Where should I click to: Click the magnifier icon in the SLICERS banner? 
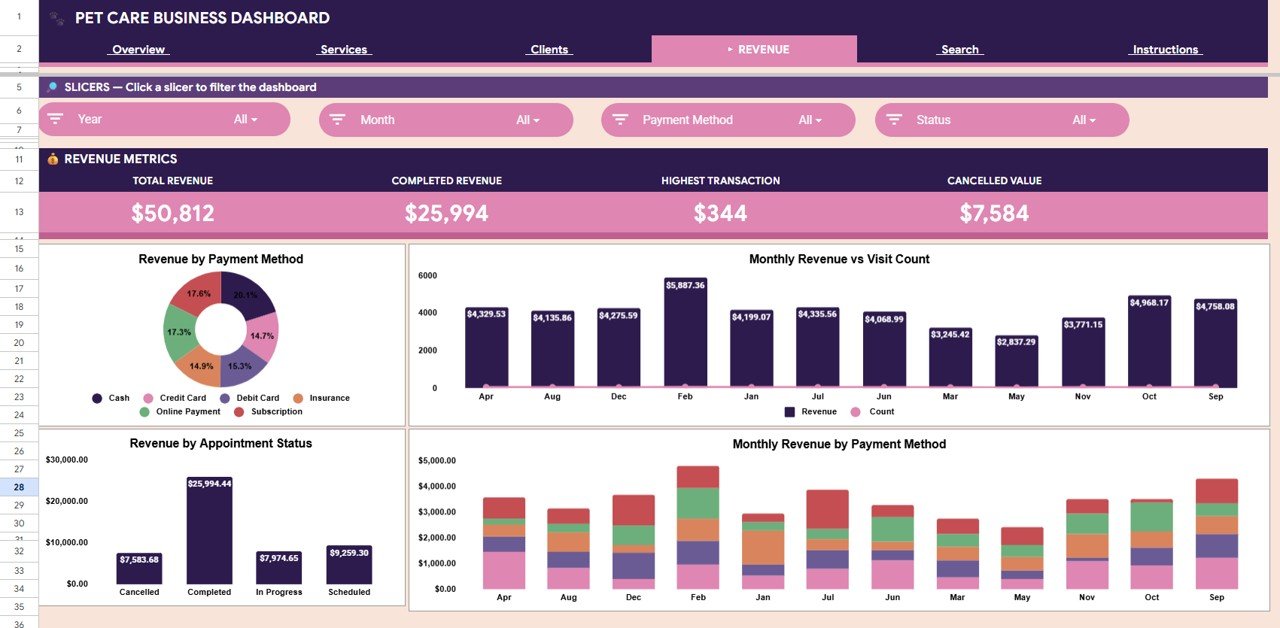pos(52,87)
